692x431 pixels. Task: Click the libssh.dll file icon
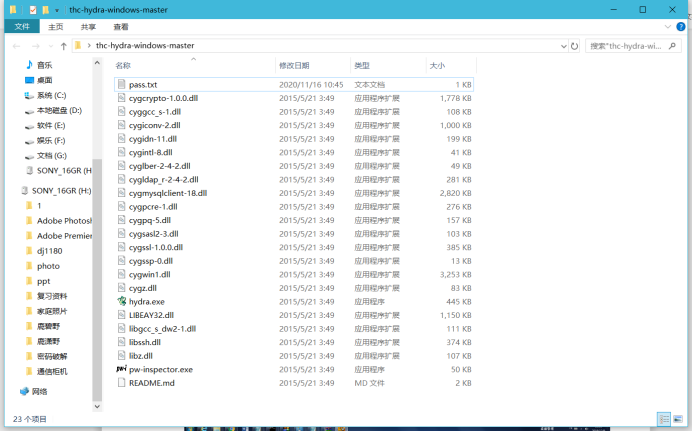click(121, 342)
